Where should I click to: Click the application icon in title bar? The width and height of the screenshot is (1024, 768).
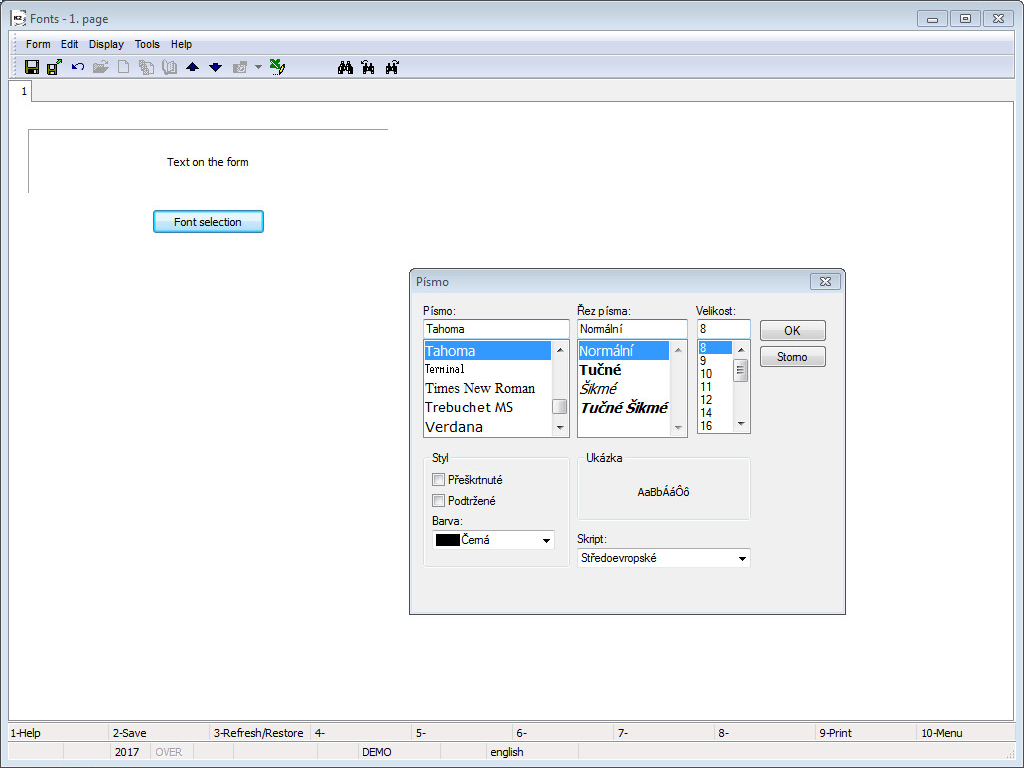(x=18, y=18)
